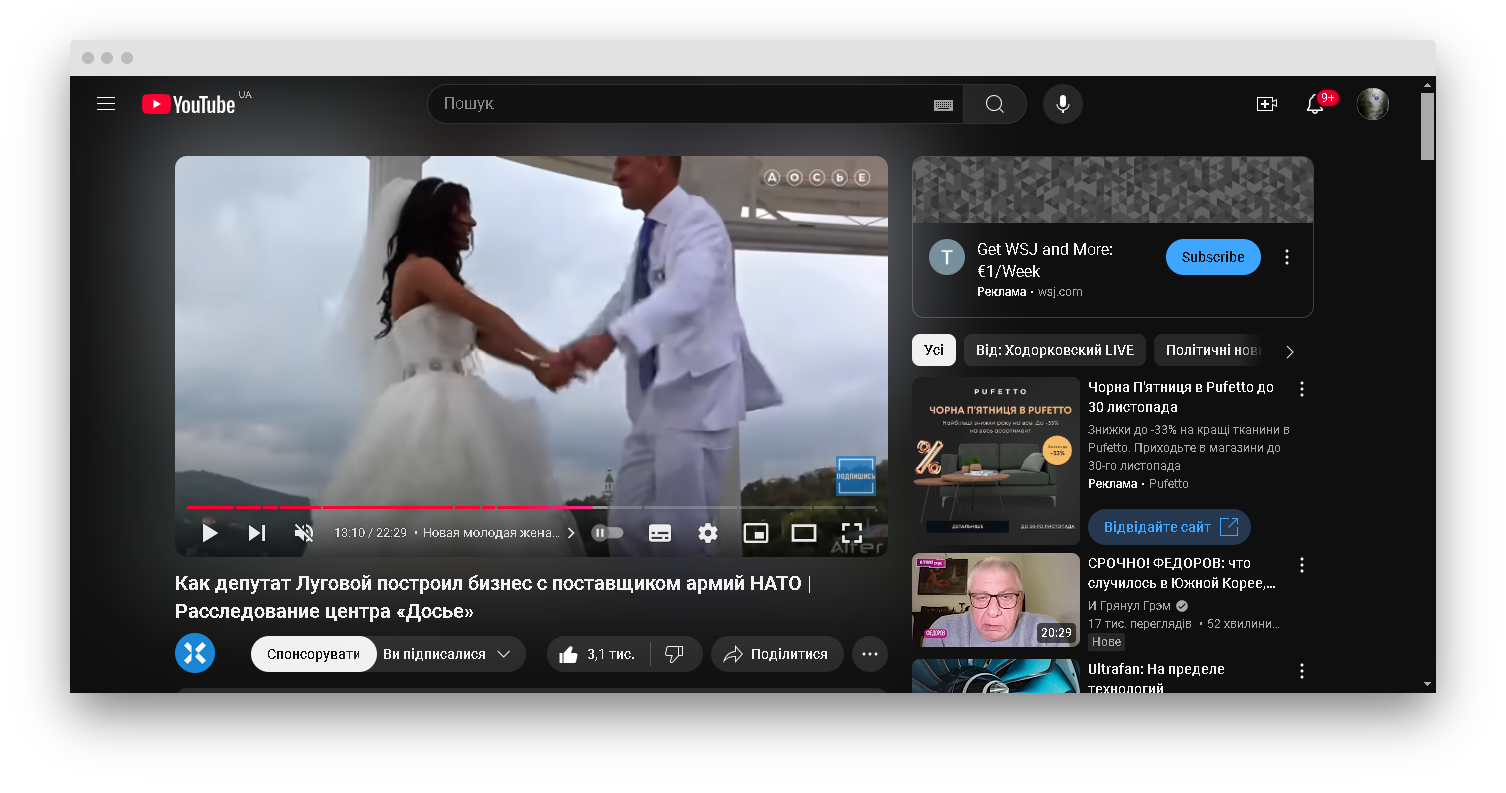Open Ultrafan: На пределе технологий video
Viewport: 1506px width, 793px height.
(1156, 679)
